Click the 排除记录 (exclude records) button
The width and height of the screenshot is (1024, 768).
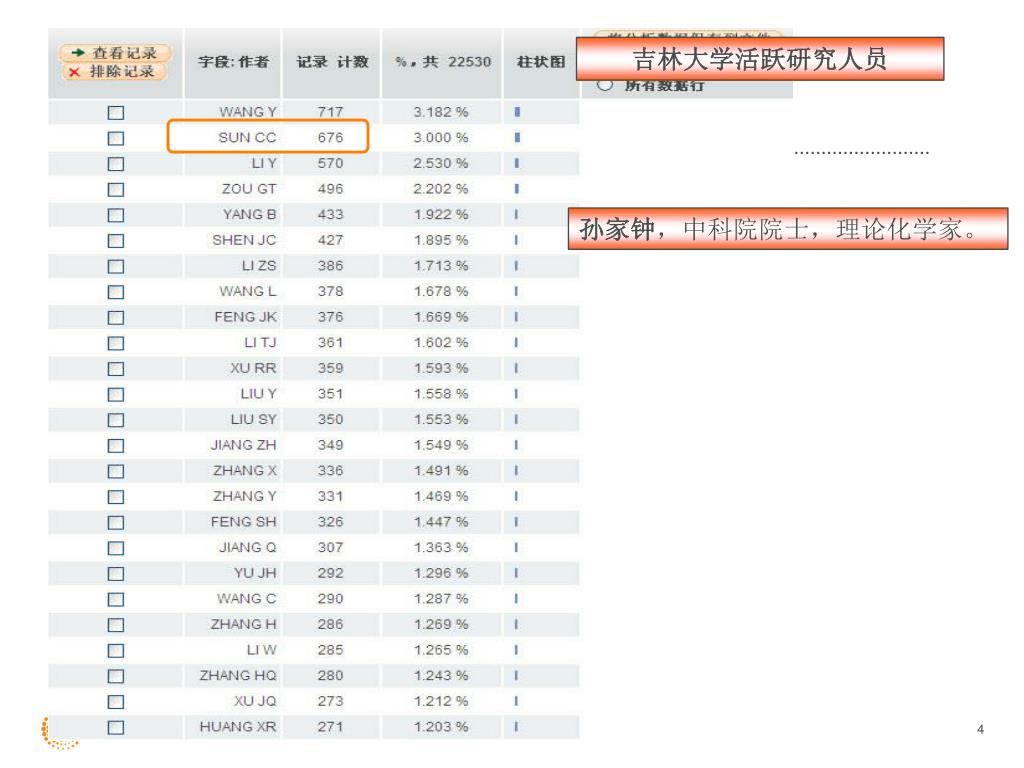click(x=115, y=71)
